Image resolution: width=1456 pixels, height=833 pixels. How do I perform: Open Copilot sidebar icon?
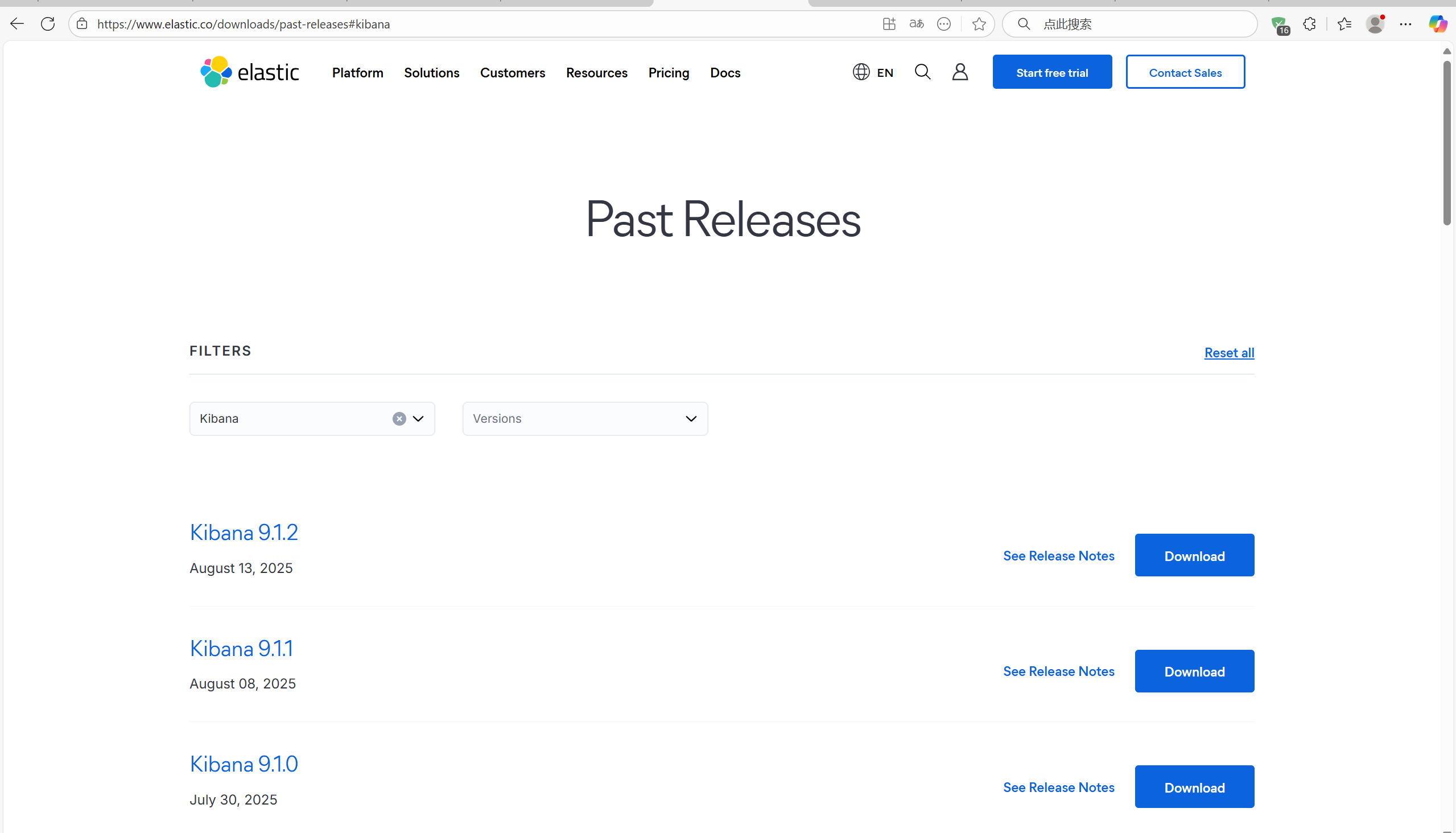(1438, 24)
